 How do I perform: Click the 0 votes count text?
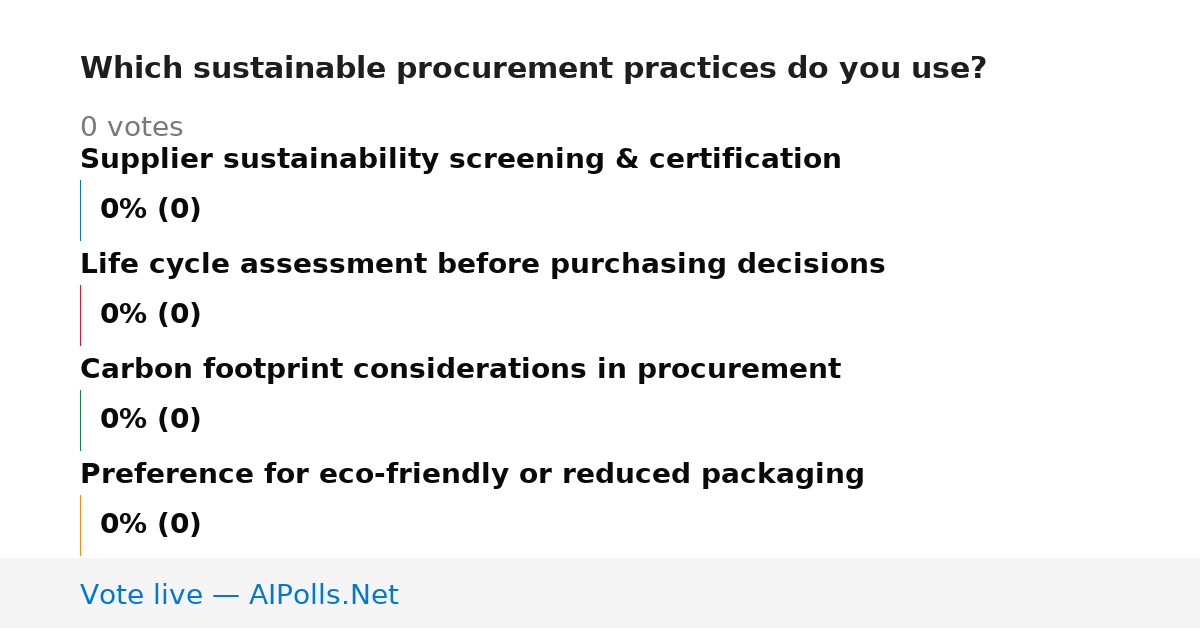(x=131, y=128)
